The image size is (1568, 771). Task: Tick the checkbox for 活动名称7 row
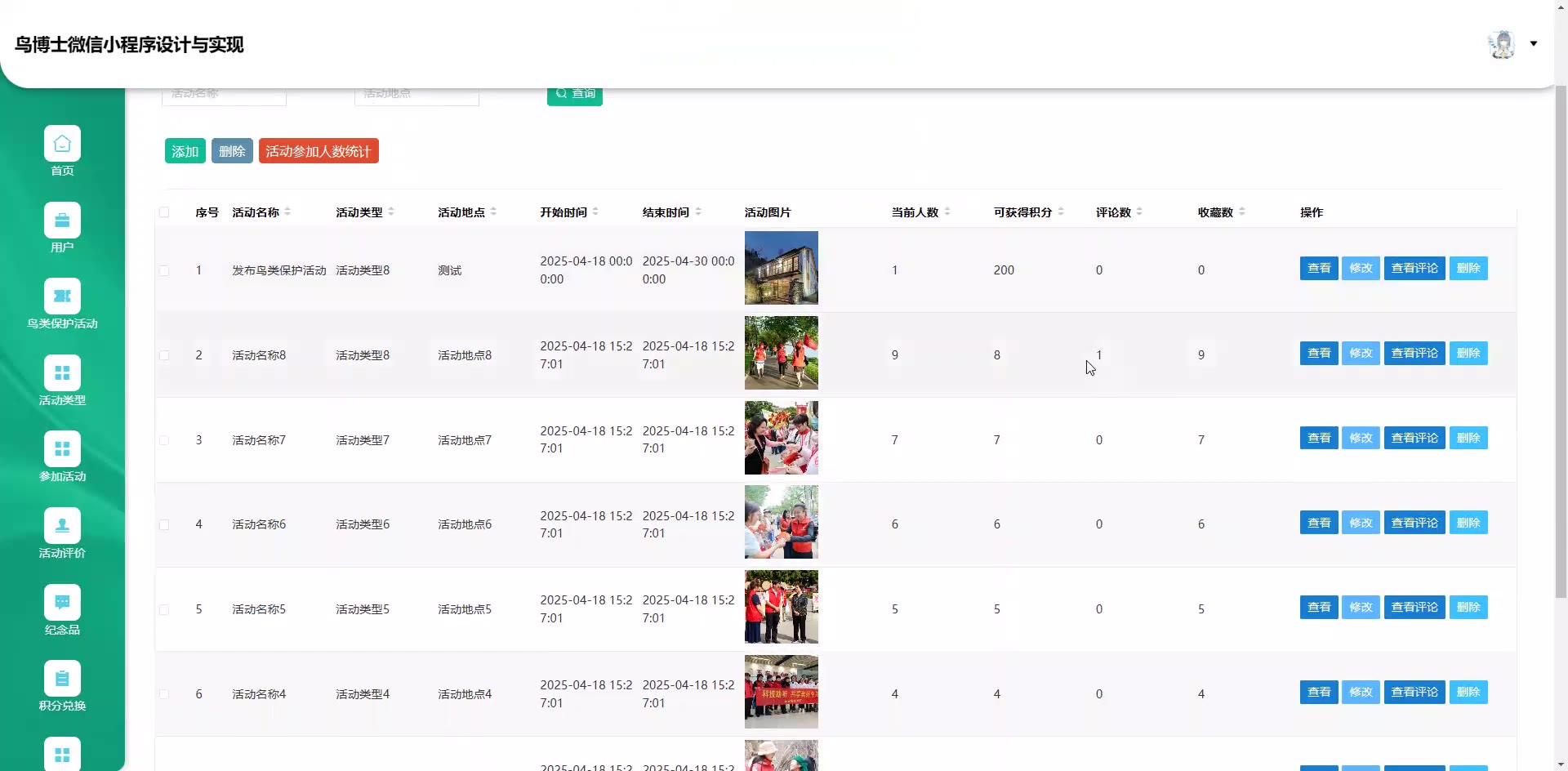tap(164, 440)
